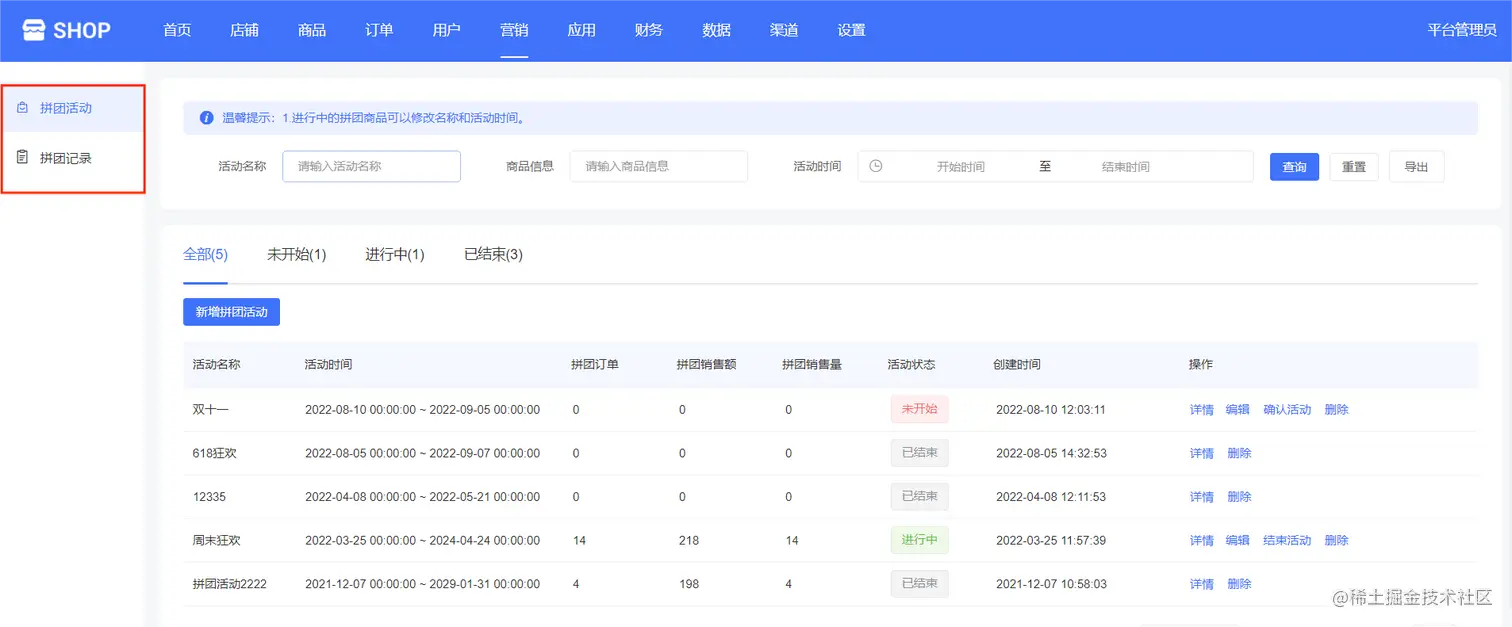Click 确认活动 for 双十一
The height and width of the screenshot is (627, 1512).
[x=1287, y=410]
